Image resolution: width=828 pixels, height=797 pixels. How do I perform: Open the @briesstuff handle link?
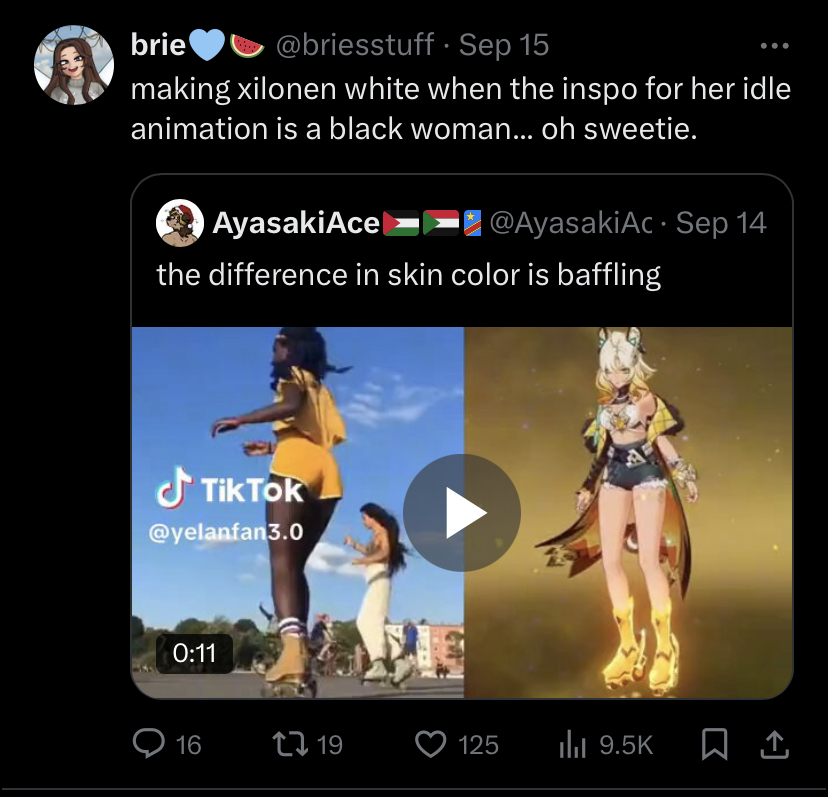[353, 45]
